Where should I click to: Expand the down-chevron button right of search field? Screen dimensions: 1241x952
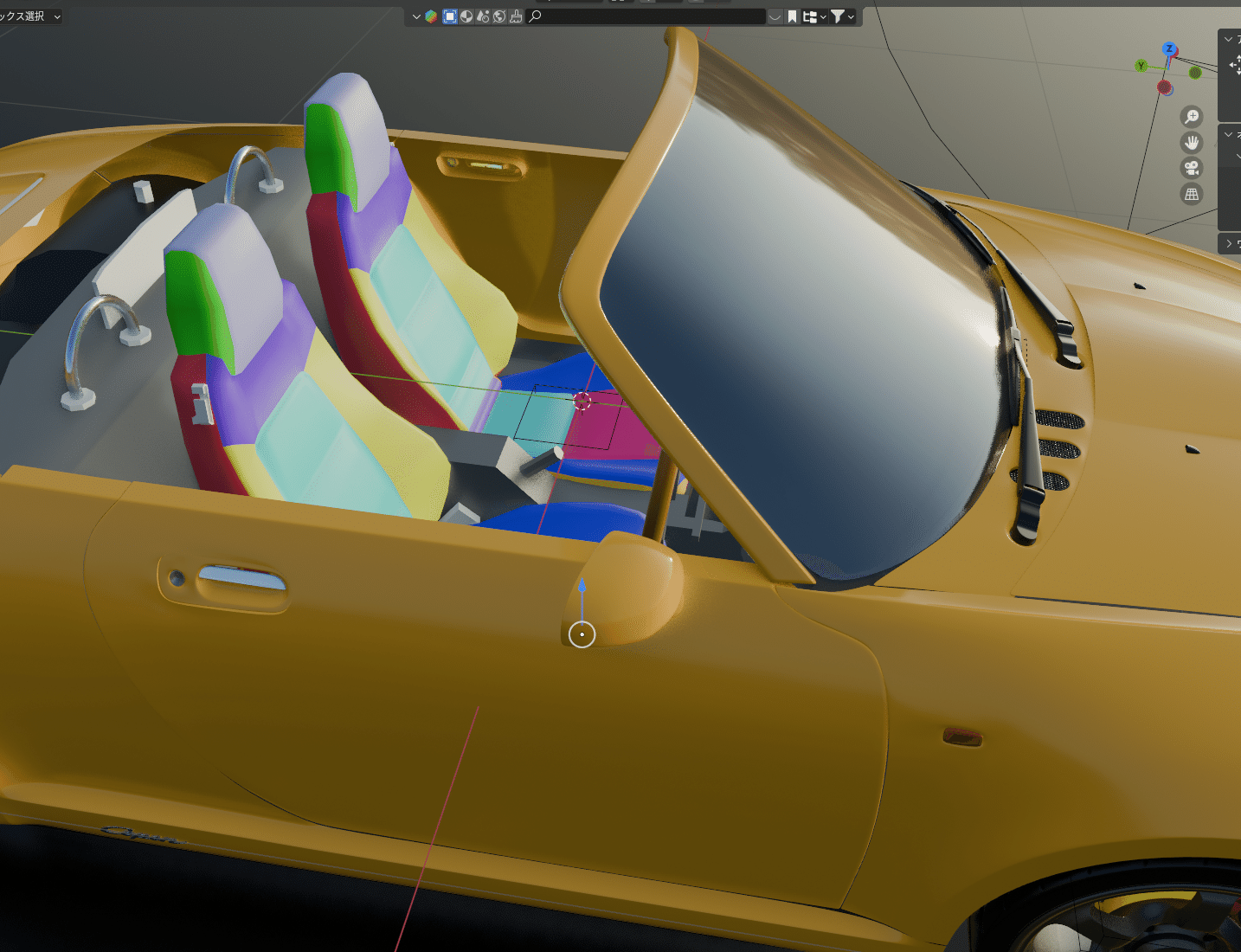coord(775,16)
